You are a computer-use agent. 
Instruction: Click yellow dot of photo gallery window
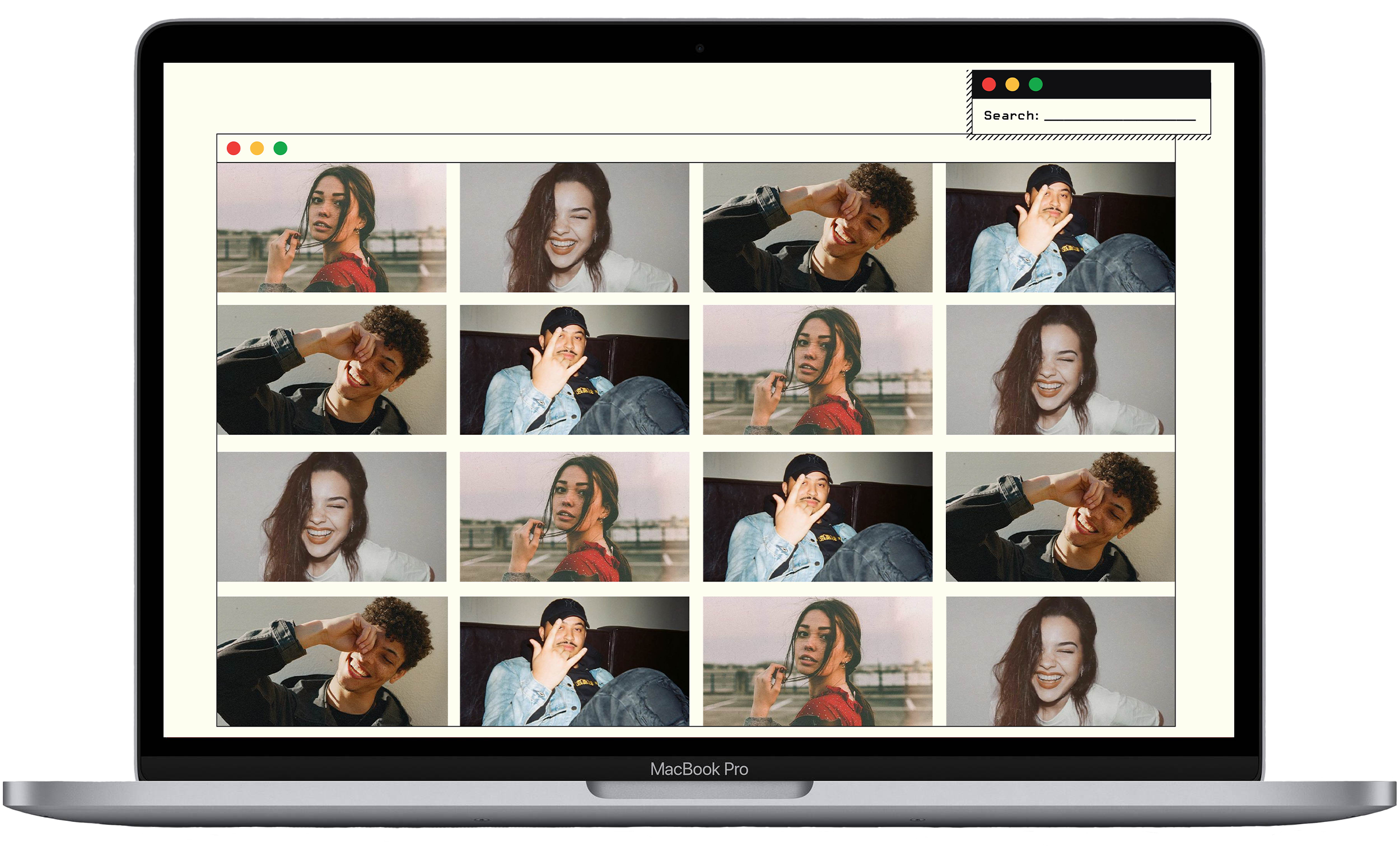[257, 148]
